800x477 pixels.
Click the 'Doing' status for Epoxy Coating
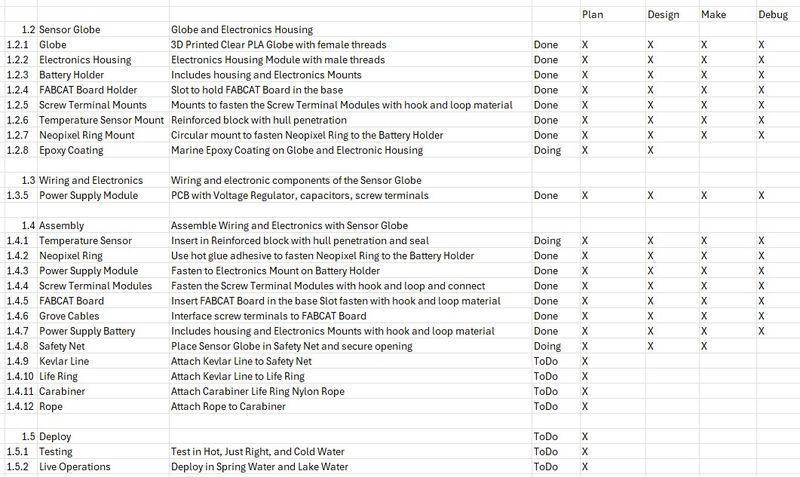click(548, 150)
